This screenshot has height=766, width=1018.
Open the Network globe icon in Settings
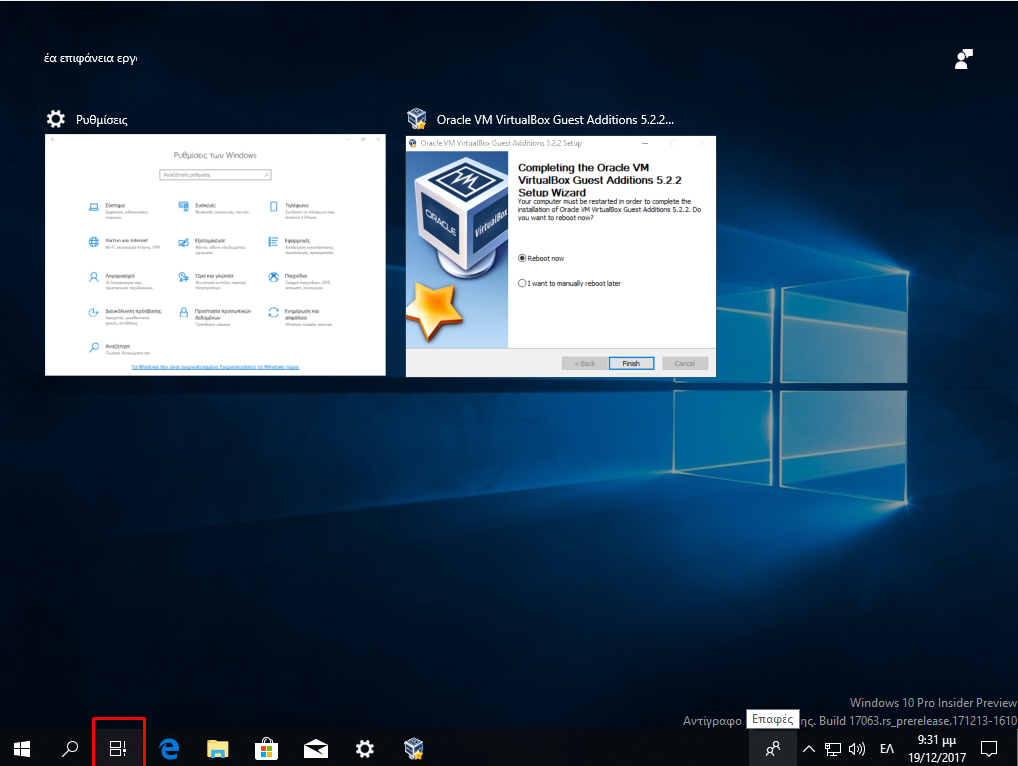click(93, 242)
